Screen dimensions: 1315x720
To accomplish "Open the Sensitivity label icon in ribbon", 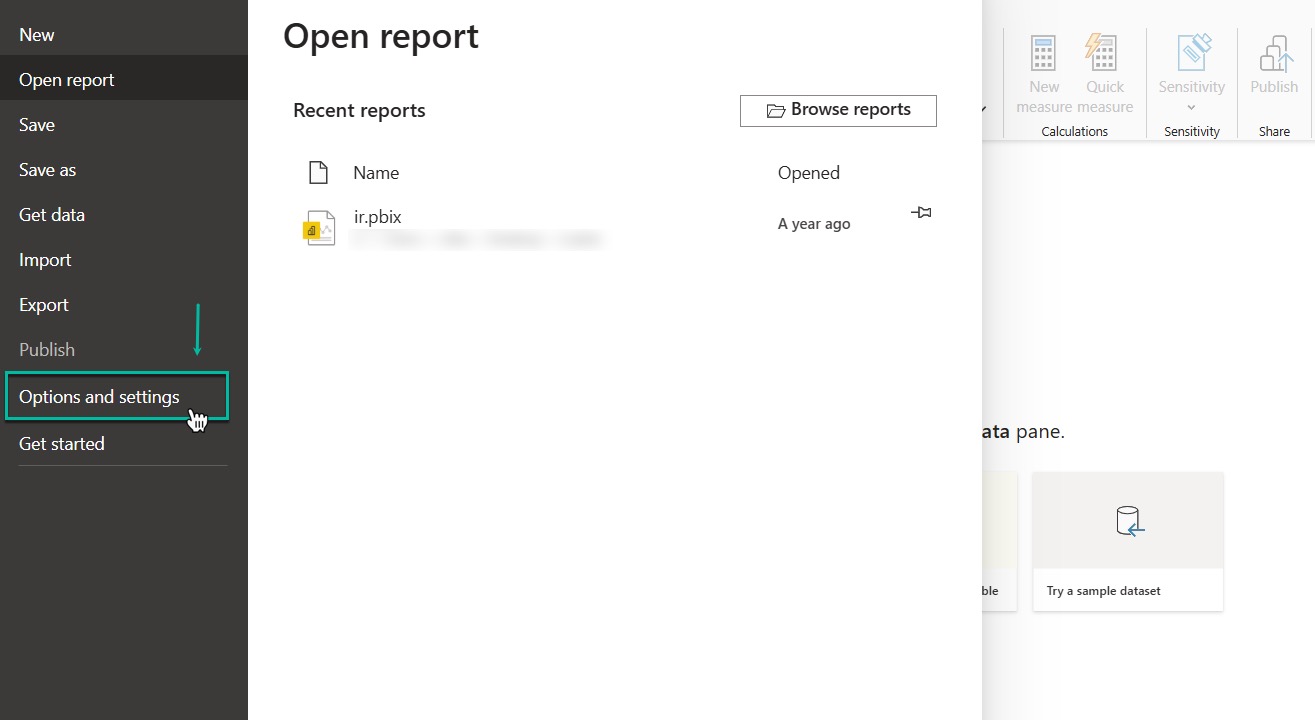I will pyautogui.click(x=1192, y=54).
